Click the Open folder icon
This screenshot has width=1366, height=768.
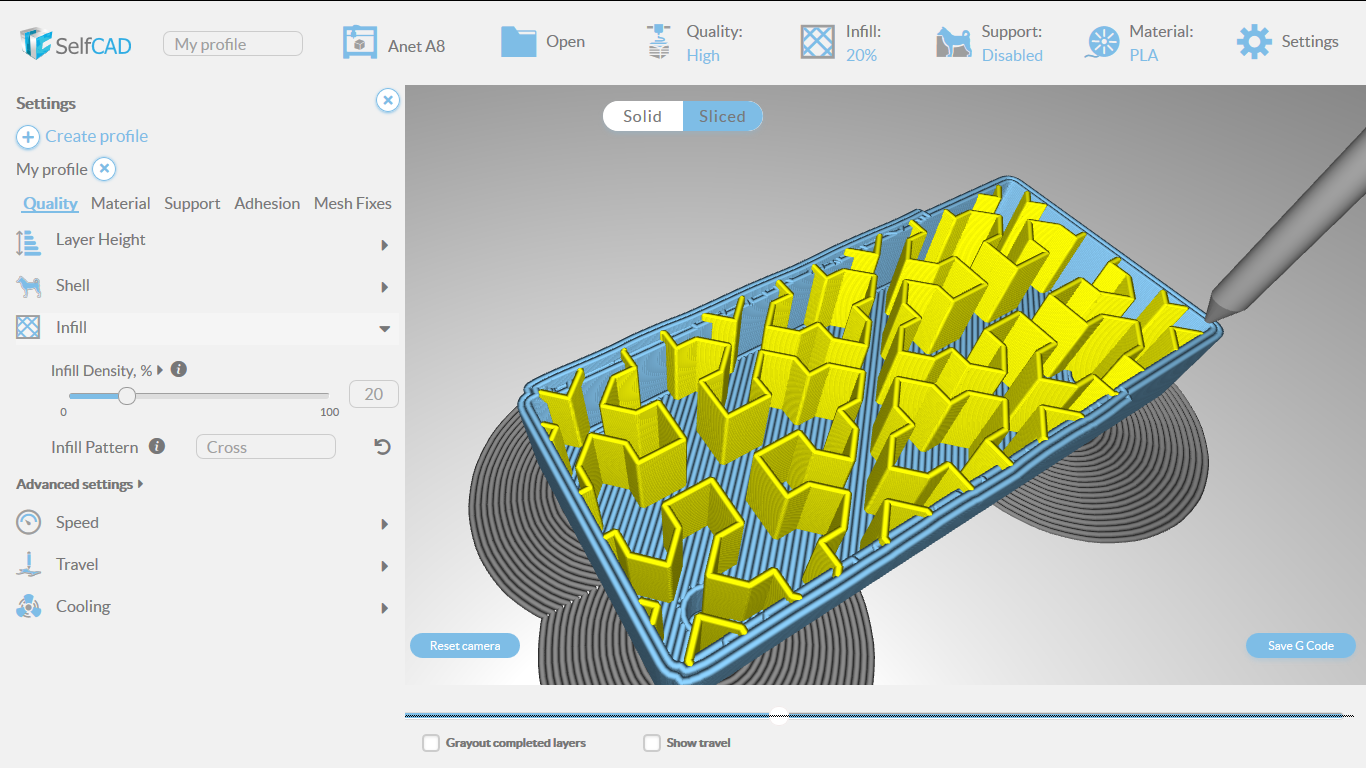[x=518, y=41]
